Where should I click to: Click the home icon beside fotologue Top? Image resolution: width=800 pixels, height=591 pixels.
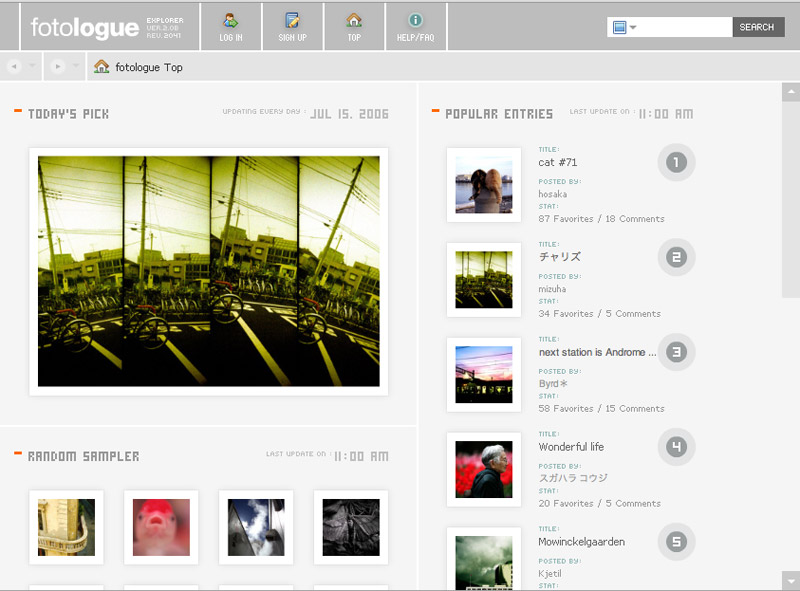(102, 66)
